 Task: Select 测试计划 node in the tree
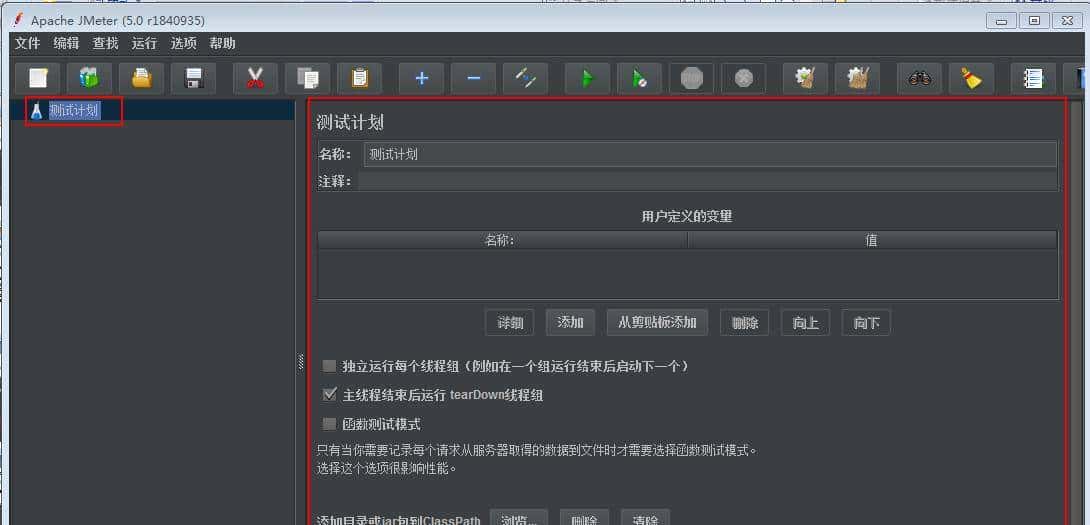pos(74,111)
